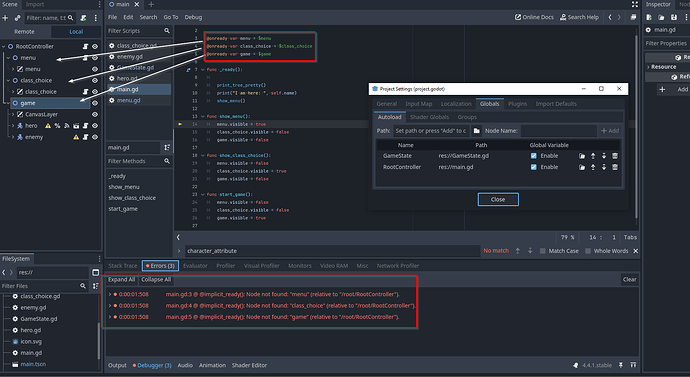
Task: Expand the first error entry for main.gd:3
Action: point(110,294)
